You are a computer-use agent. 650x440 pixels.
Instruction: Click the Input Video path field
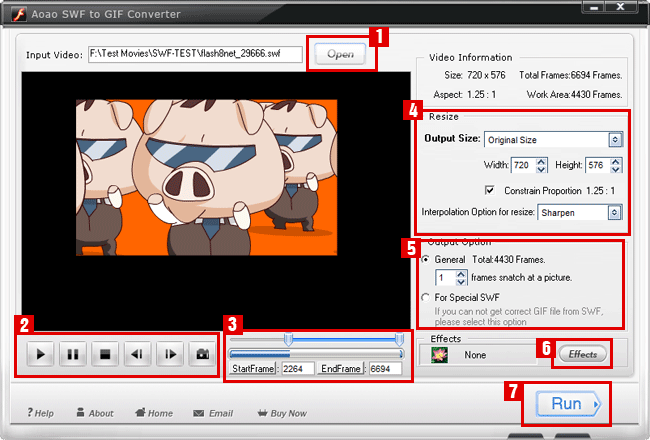195,54
